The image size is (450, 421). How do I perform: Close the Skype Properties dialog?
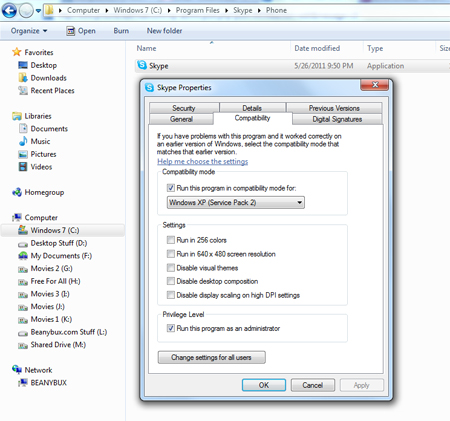(x=374, y=85)
